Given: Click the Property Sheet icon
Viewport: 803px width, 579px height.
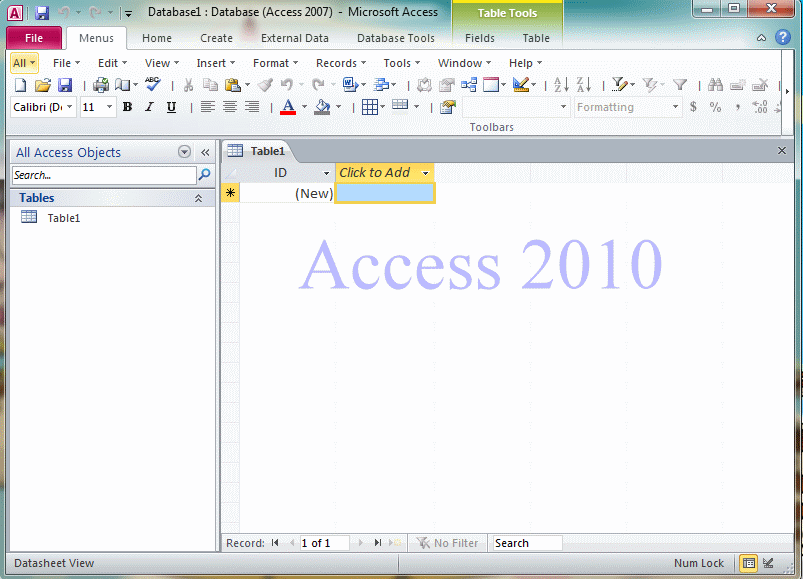Looking at the screenshot, I should pyautogui.click(x=448, y=107).
